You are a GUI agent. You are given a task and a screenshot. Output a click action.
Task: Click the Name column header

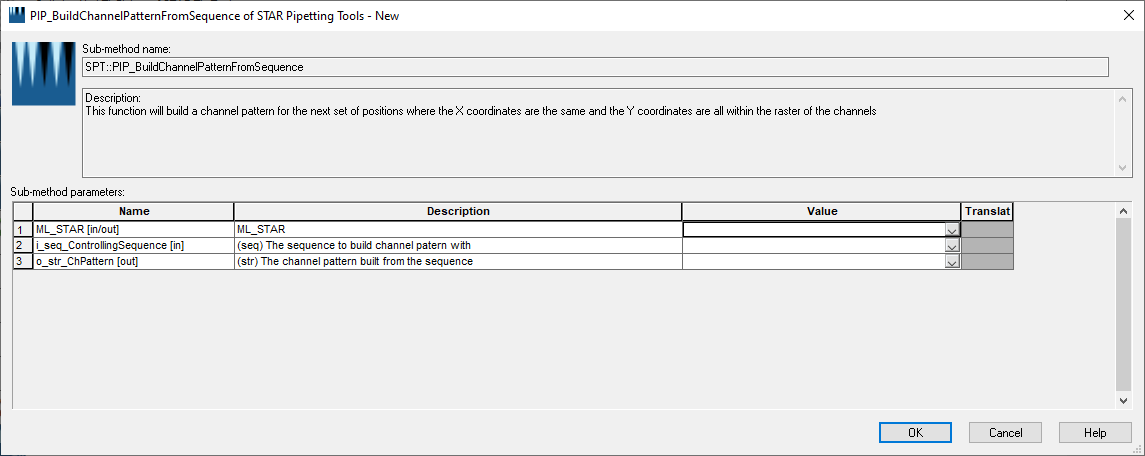click(x=134, y=211)
